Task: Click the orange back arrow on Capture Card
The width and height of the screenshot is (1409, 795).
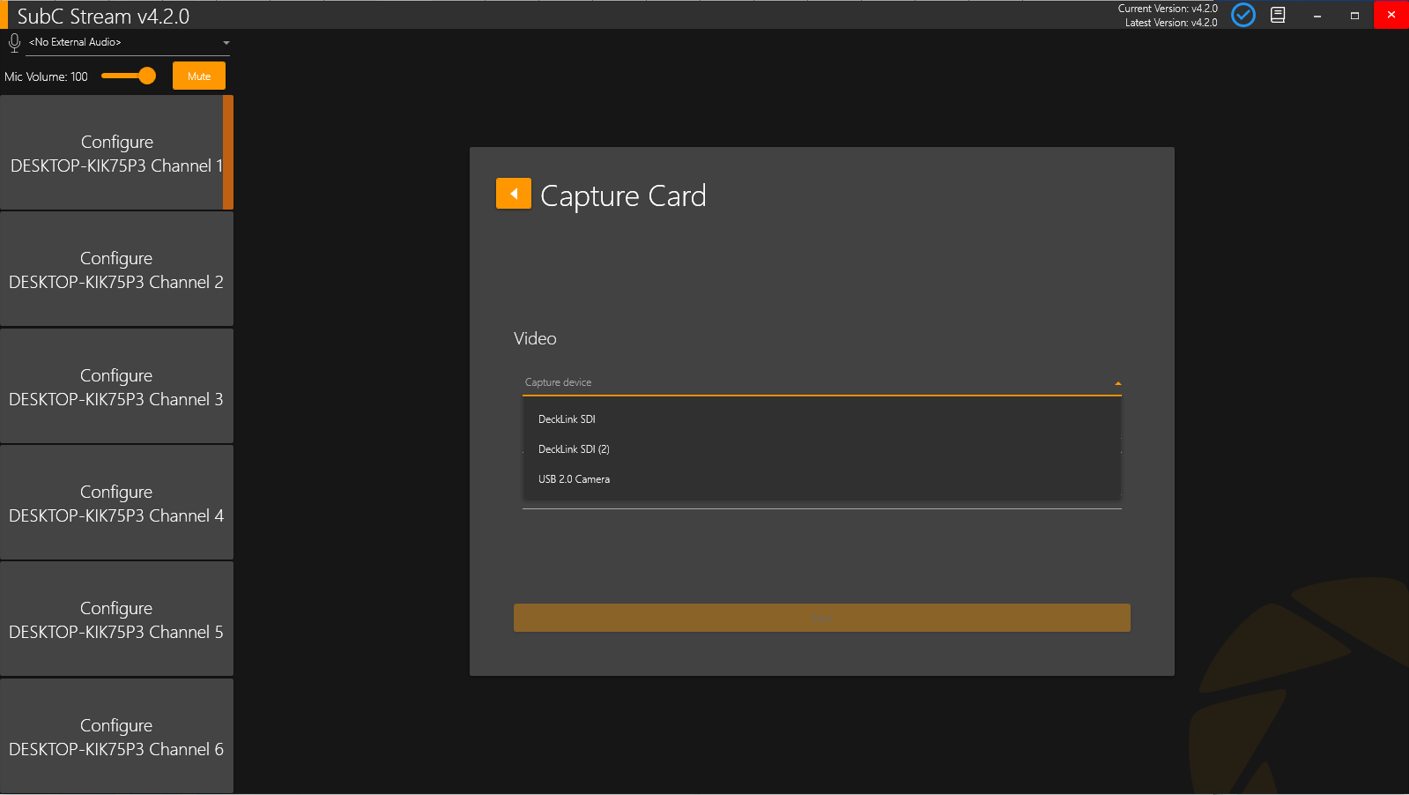Action: pos(513,193)
